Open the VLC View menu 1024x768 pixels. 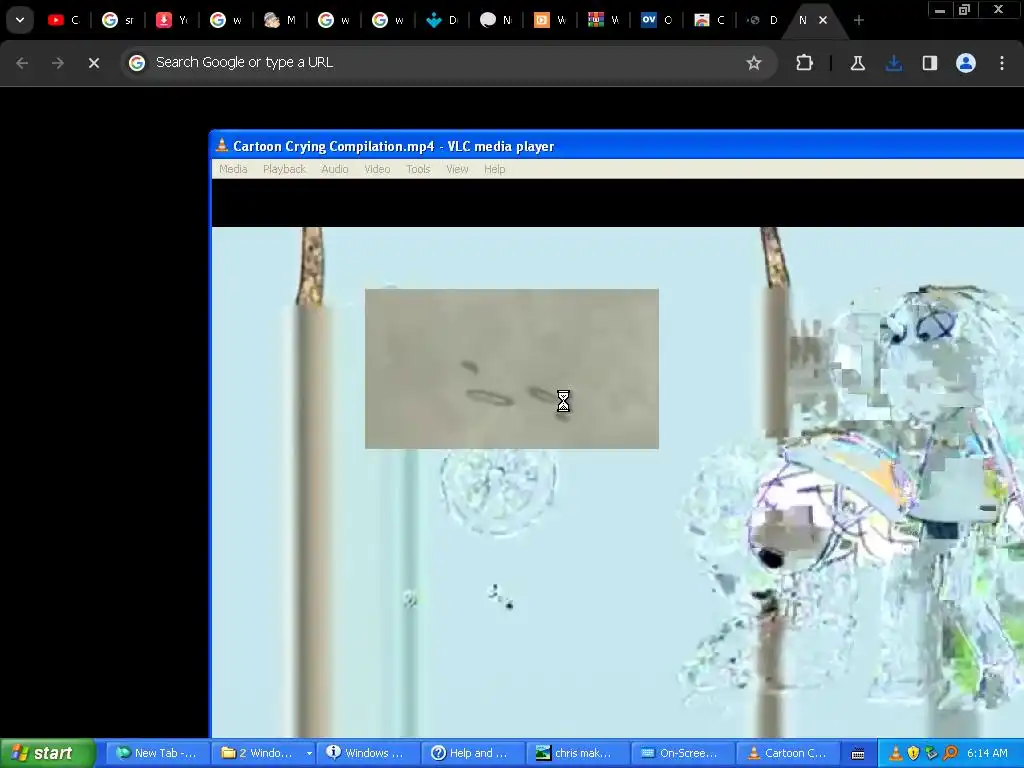[457, 169]
